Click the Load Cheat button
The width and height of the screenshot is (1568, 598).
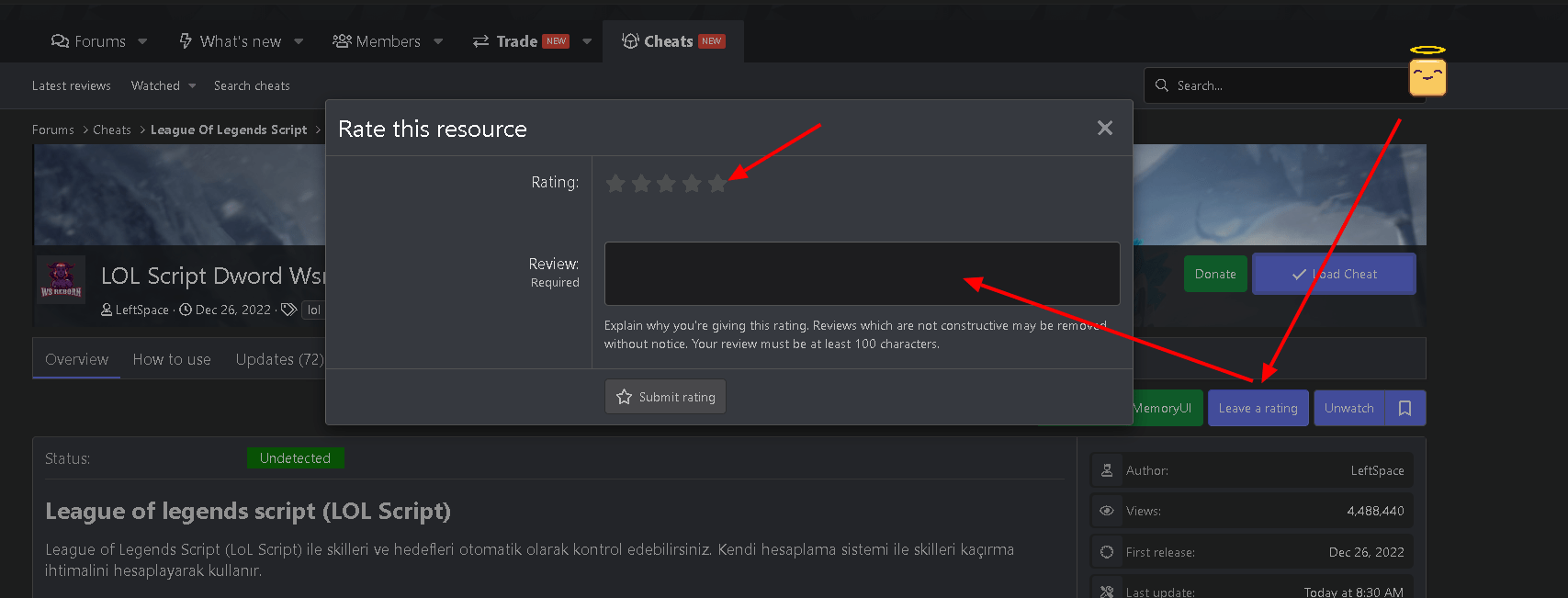[x=1334, y=274]
